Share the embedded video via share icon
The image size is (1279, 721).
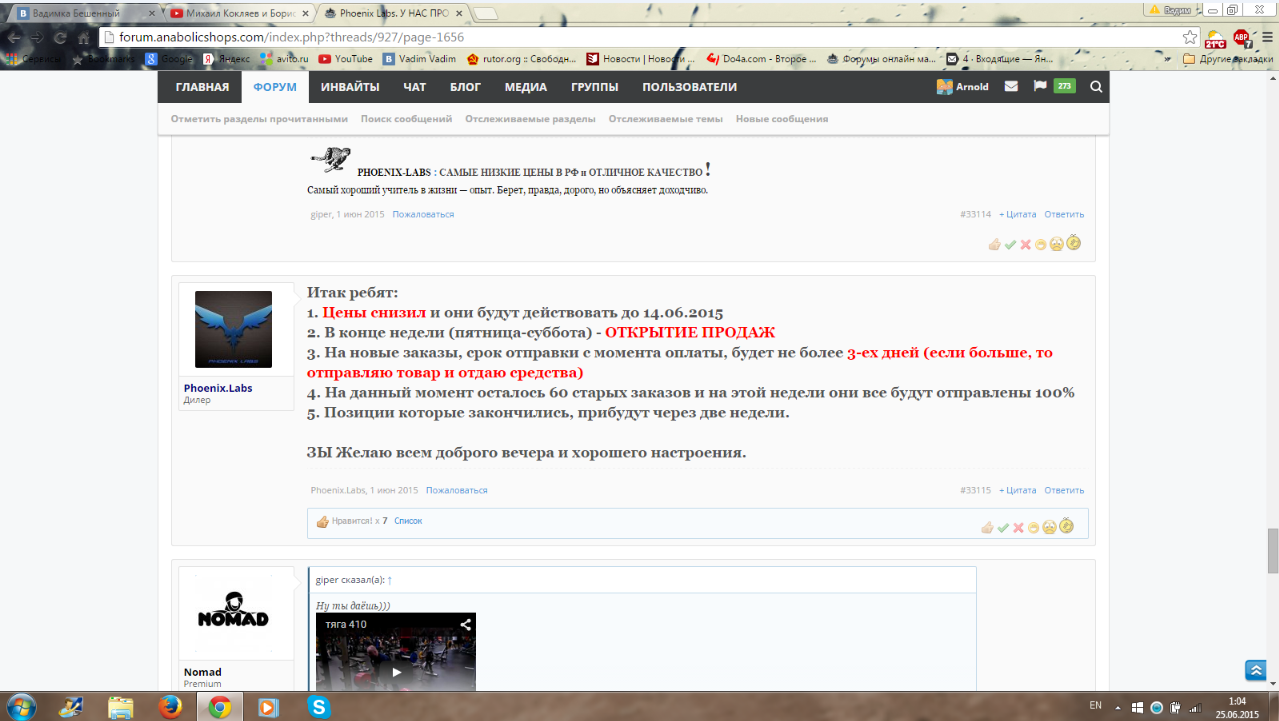(465, 625)
